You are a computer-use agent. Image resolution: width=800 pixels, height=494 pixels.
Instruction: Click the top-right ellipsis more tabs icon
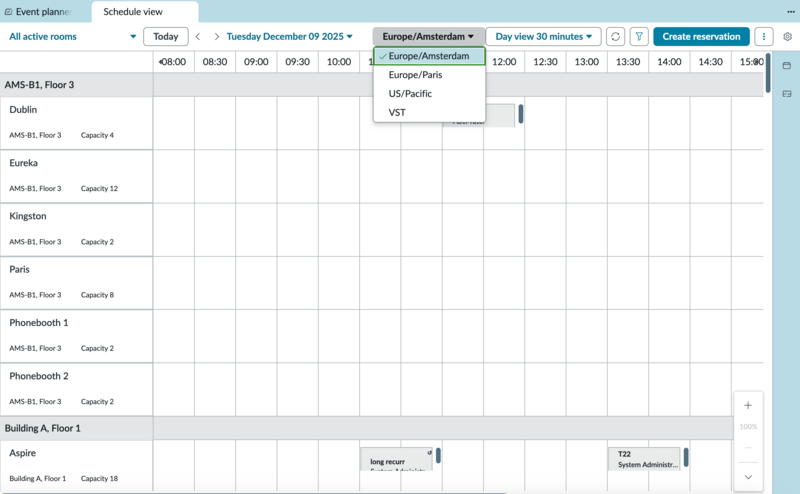[790, 11]
